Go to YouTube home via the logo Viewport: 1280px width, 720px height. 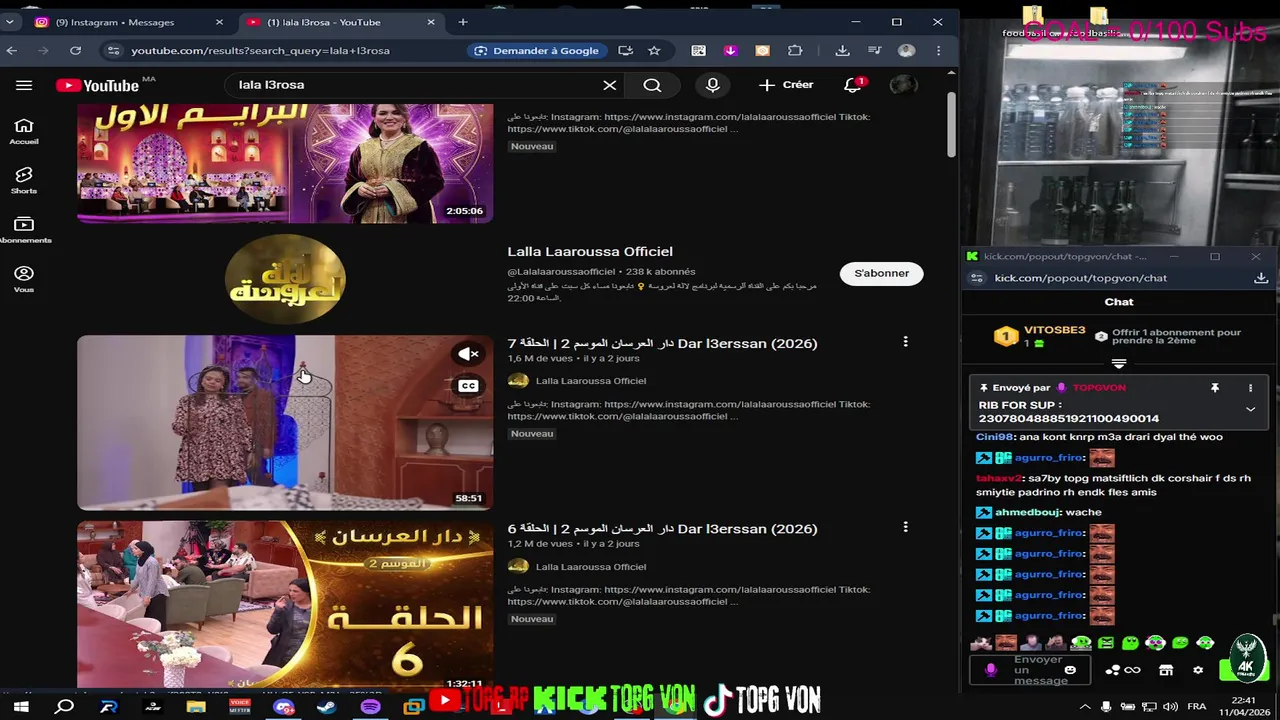pyautogui.click(x=98, y=85)
